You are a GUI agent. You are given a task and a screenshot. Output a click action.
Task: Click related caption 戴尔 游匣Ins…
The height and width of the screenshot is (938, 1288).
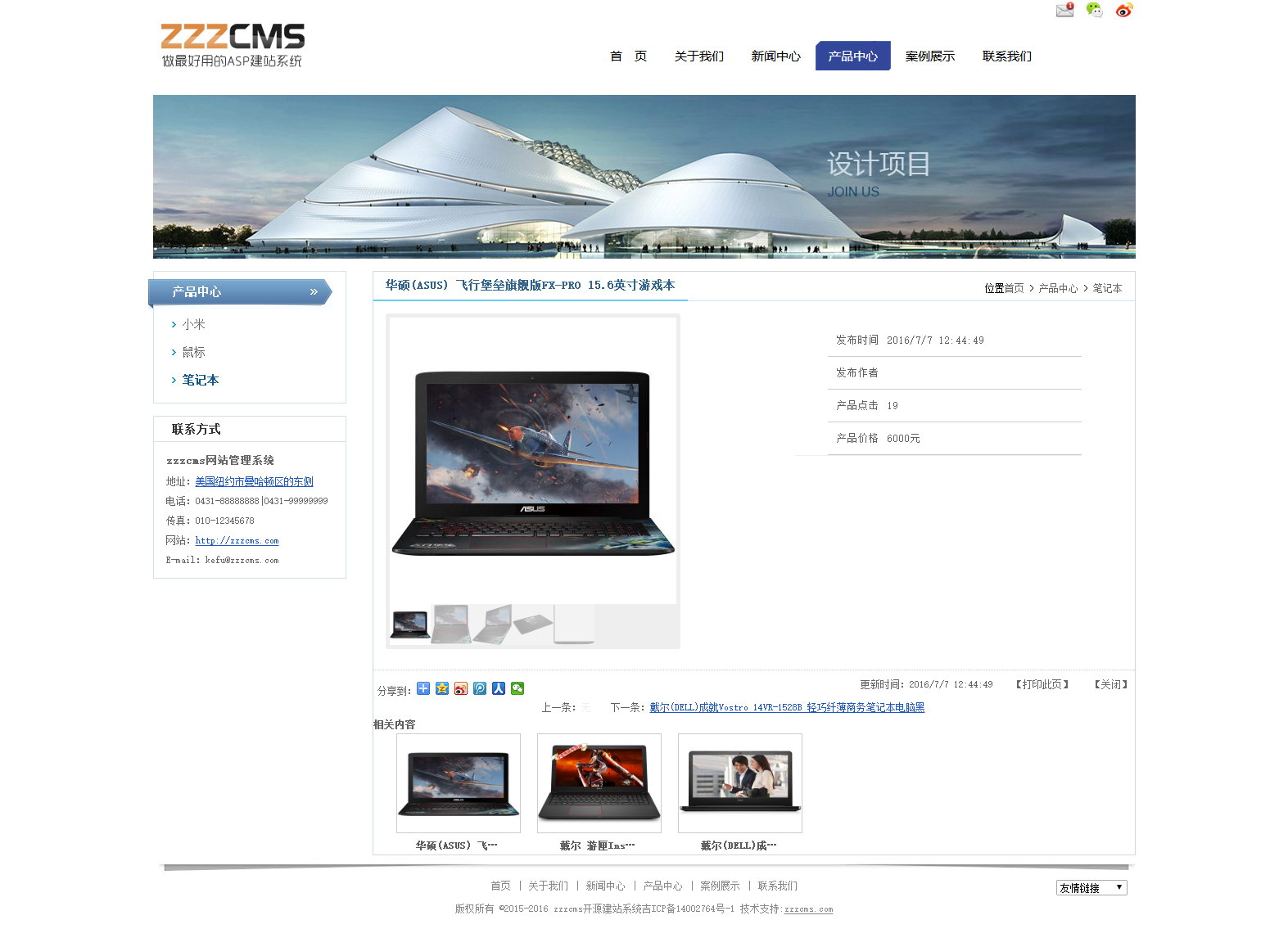click(x=598, y=846)
